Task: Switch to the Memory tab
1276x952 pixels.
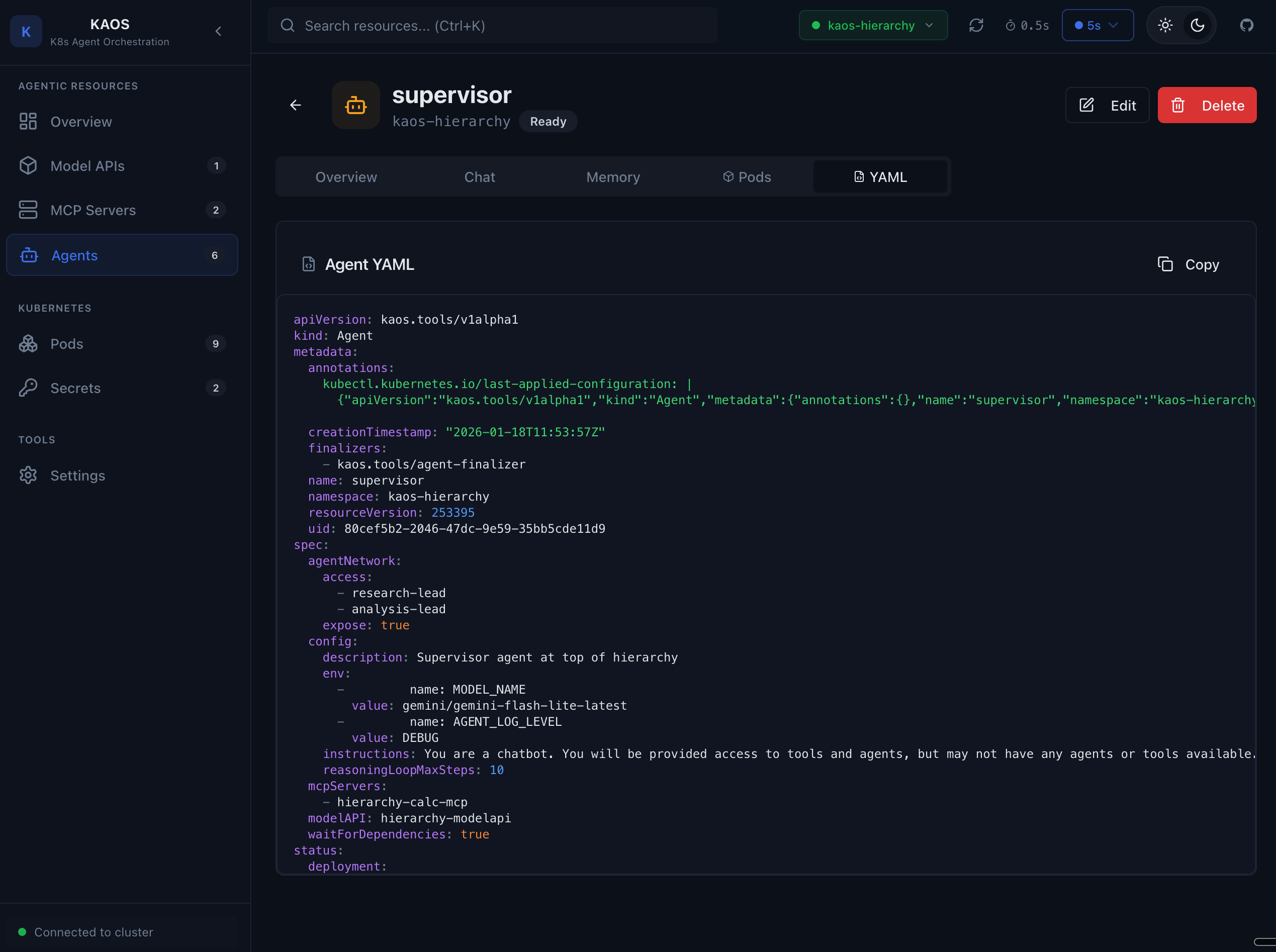Action: pos(613,177)
